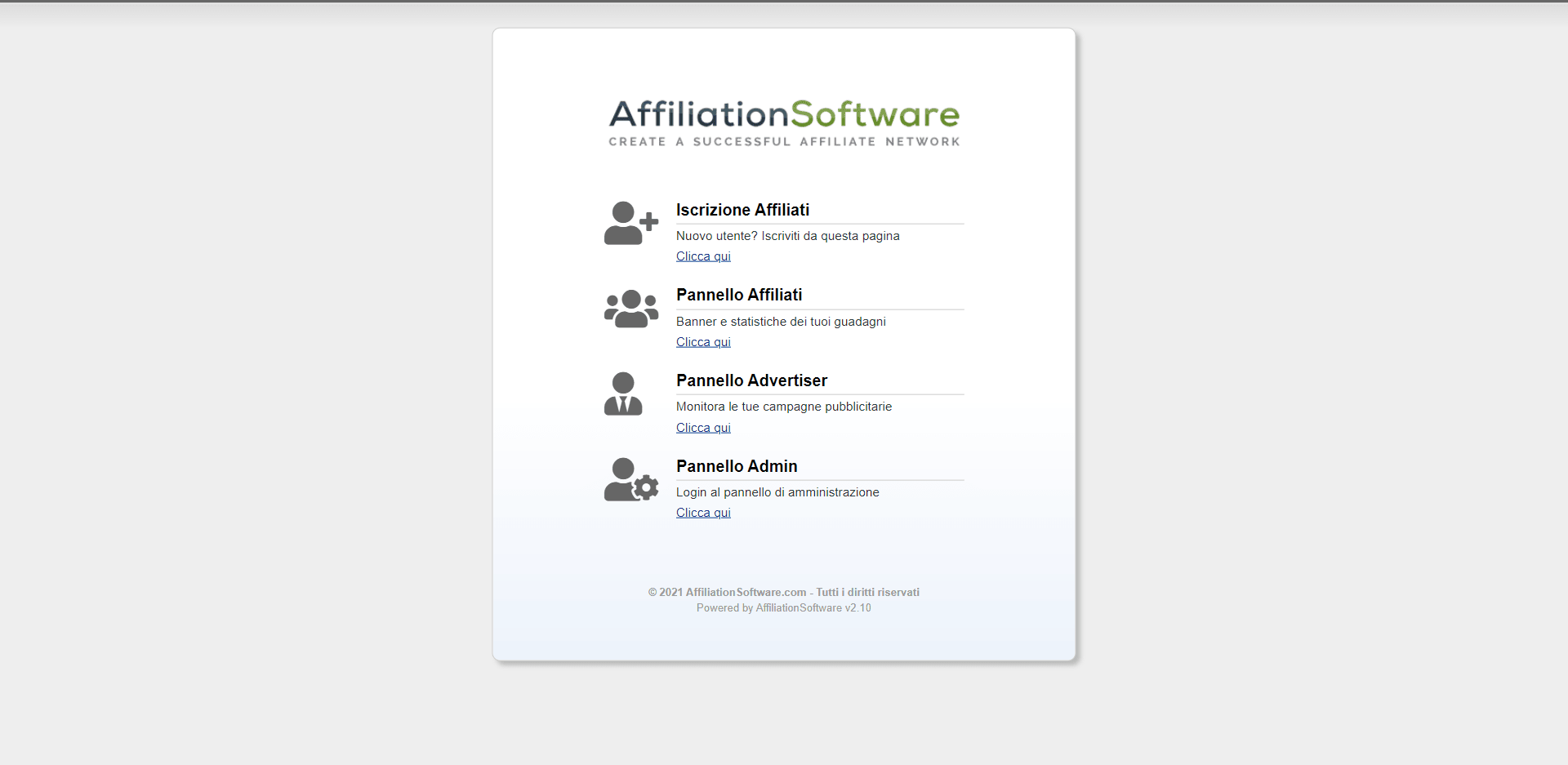1568x765 pixels.
Task: Open the 'Clicca qui' link under Iscrizione Affiliati
Action: [703, 256]
